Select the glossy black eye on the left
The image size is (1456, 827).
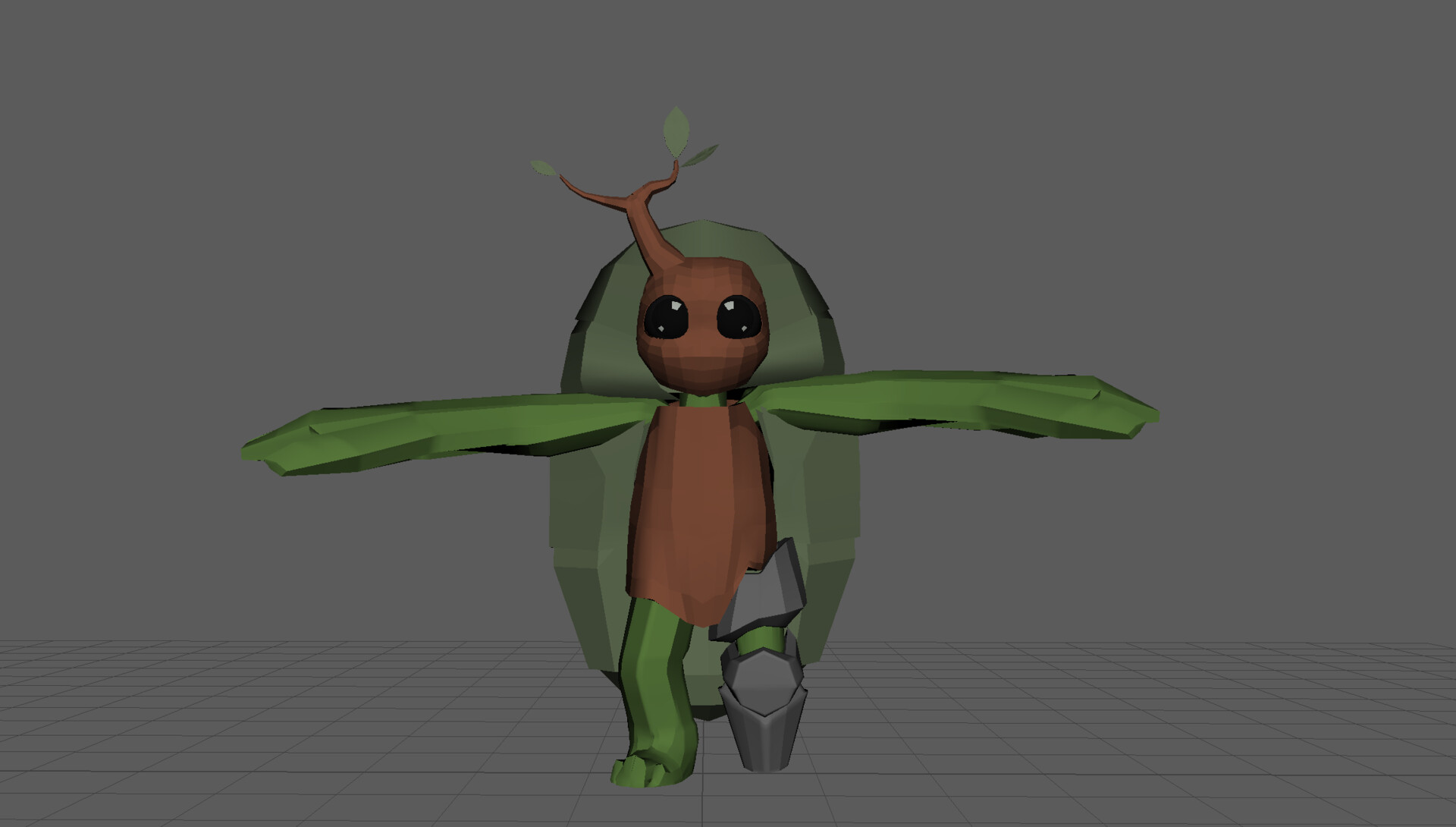[x=666, y=316]
